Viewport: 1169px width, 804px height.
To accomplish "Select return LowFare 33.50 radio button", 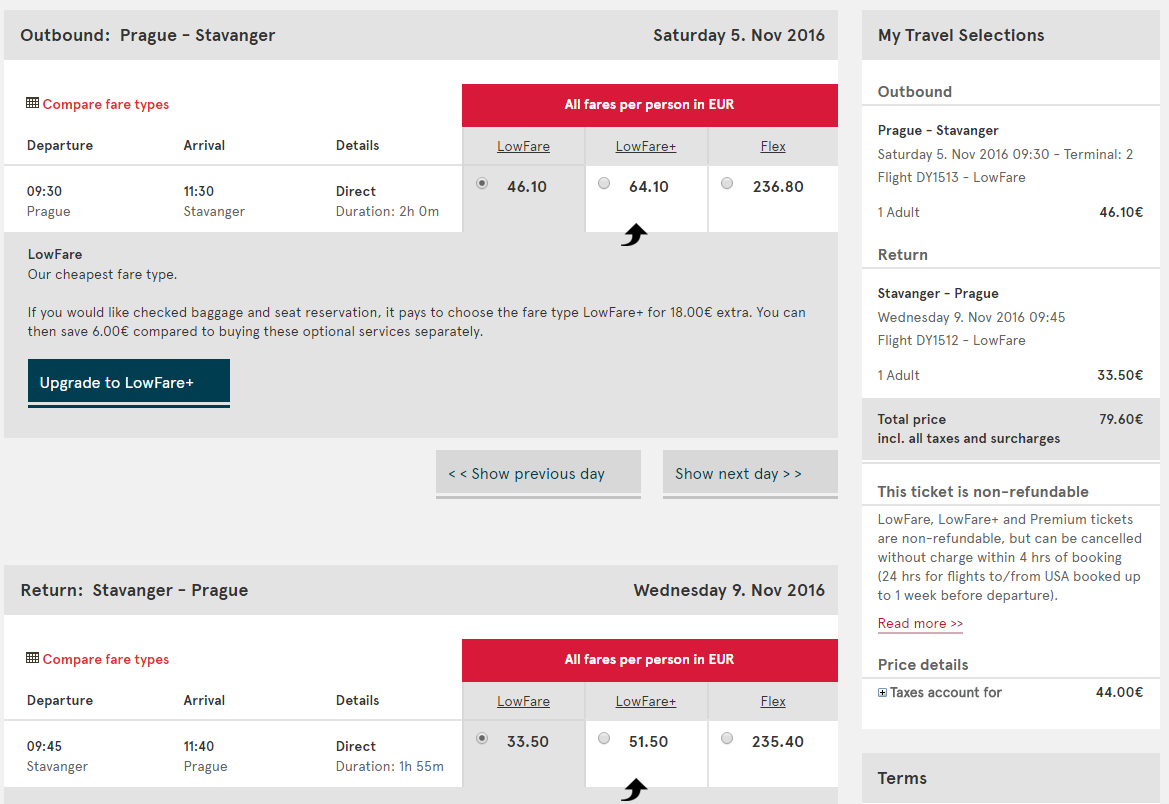I will [483, 738].
